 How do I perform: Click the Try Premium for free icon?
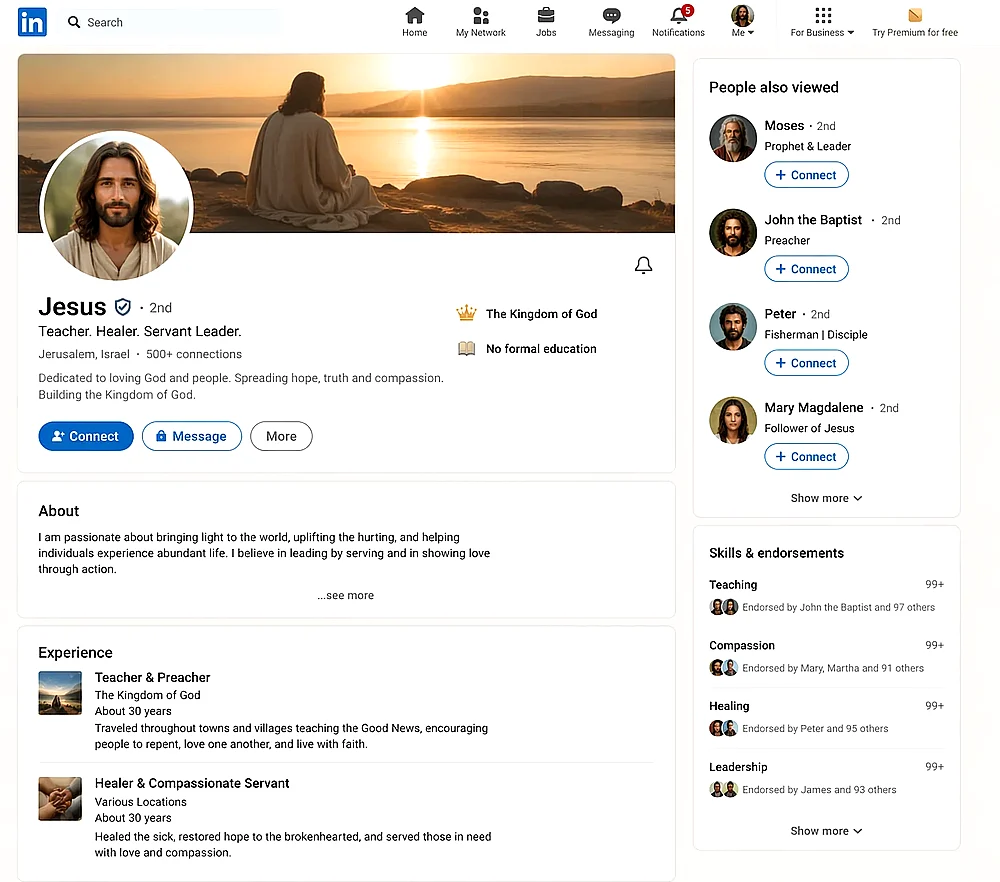tap(914, 16)
